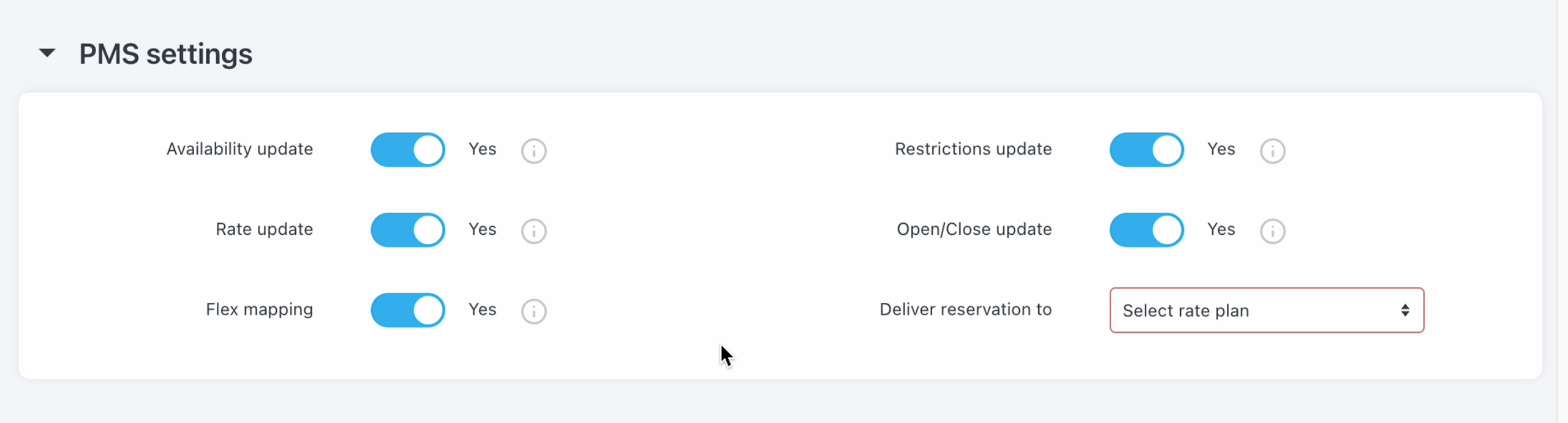Click the Open/Close update label text
The height and width of the screenshot is (423, 1568).
click(x=974, y=229)
